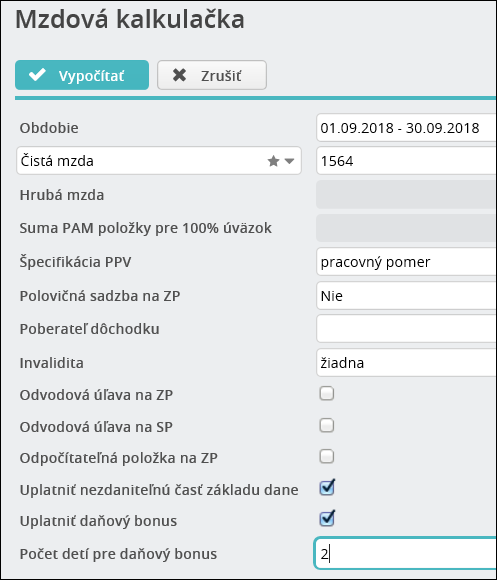
Task: Open the Špecifikácia PPV dropdown
Action: click(407, 262)
